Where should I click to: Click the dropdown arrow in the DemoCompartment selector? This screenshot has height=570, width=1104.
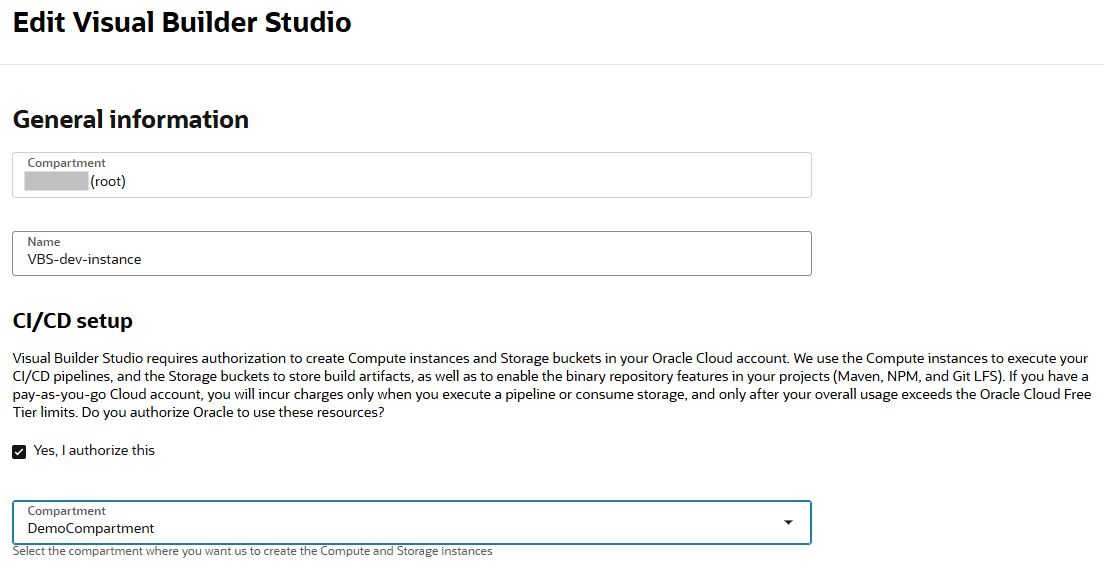(x=788, y=522)
